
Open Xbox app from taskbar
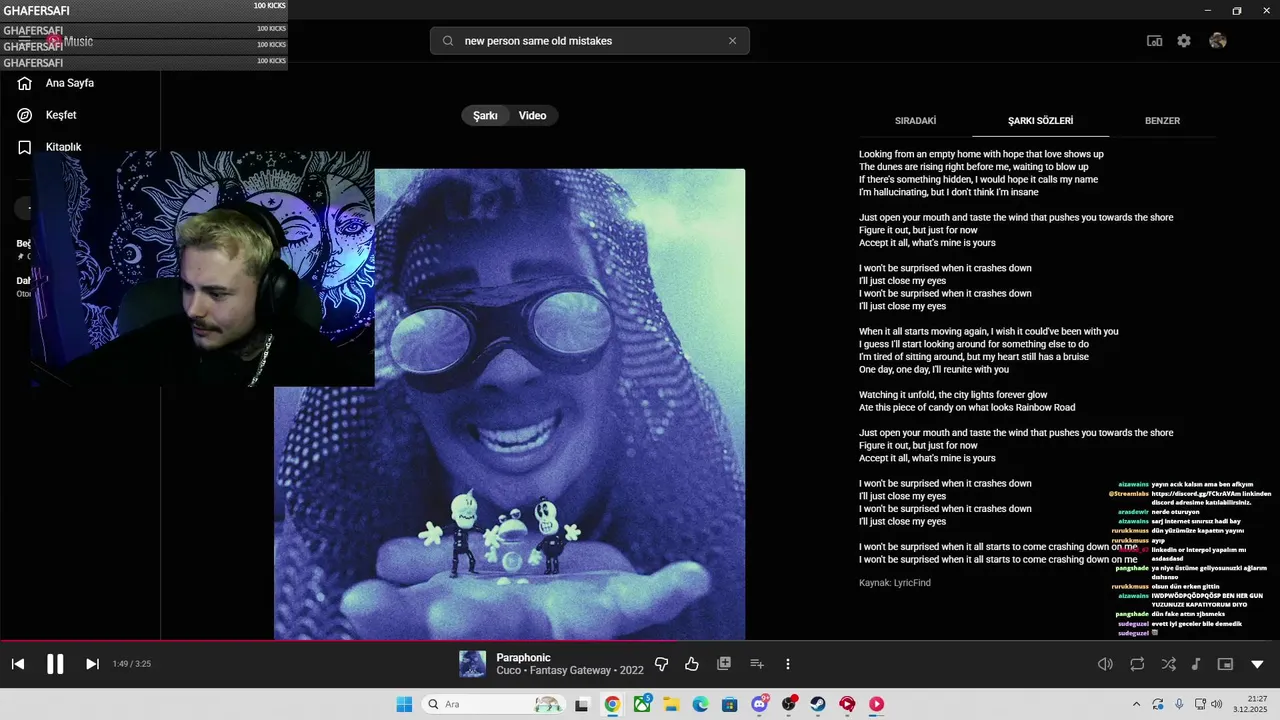pos(642,704)
